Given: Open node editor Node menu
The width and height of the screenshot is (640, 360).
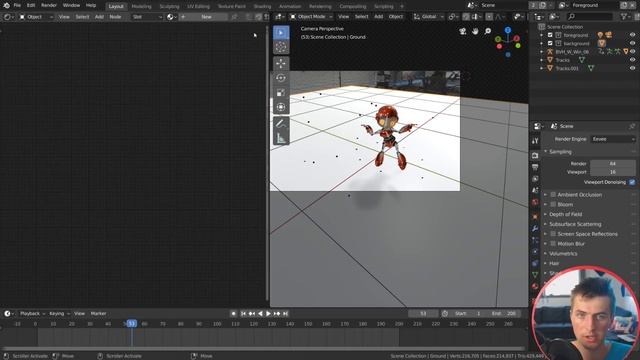Looking at the screenshot, I should pos(115,17).
